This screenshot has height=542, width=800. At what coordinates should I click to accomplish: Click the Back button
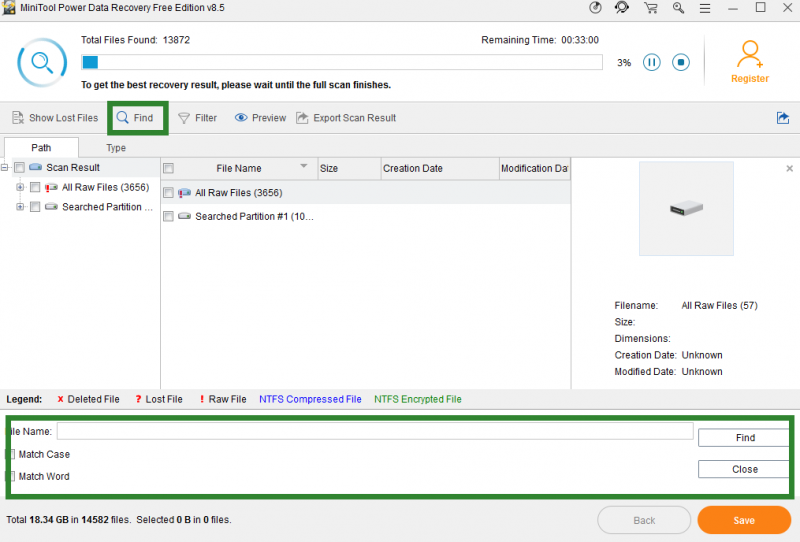644,521
